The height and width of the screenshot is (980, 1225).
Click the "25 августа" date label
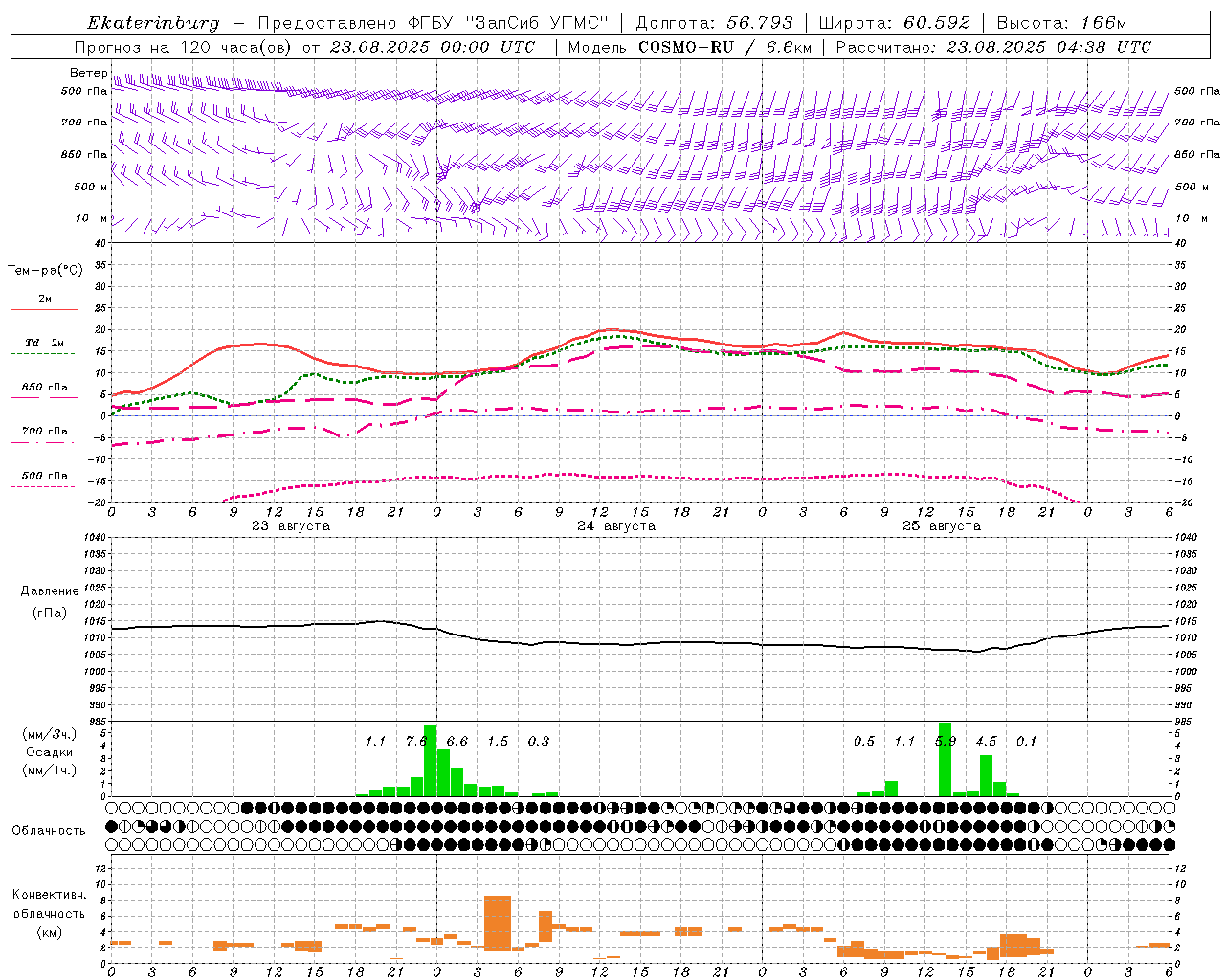click(x=942, y=526)
